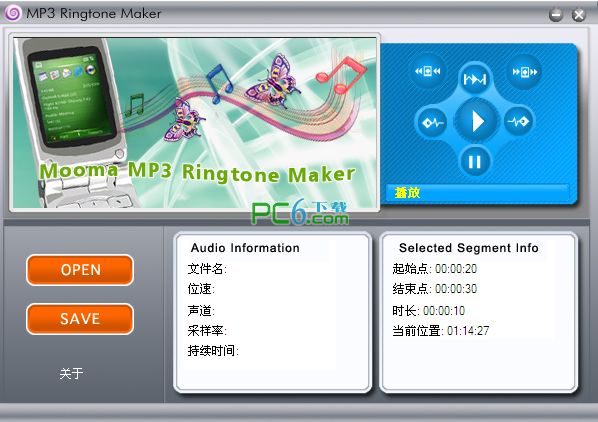Open the 关于 about link
The image size is (598, 422).
tap(71, 373)
